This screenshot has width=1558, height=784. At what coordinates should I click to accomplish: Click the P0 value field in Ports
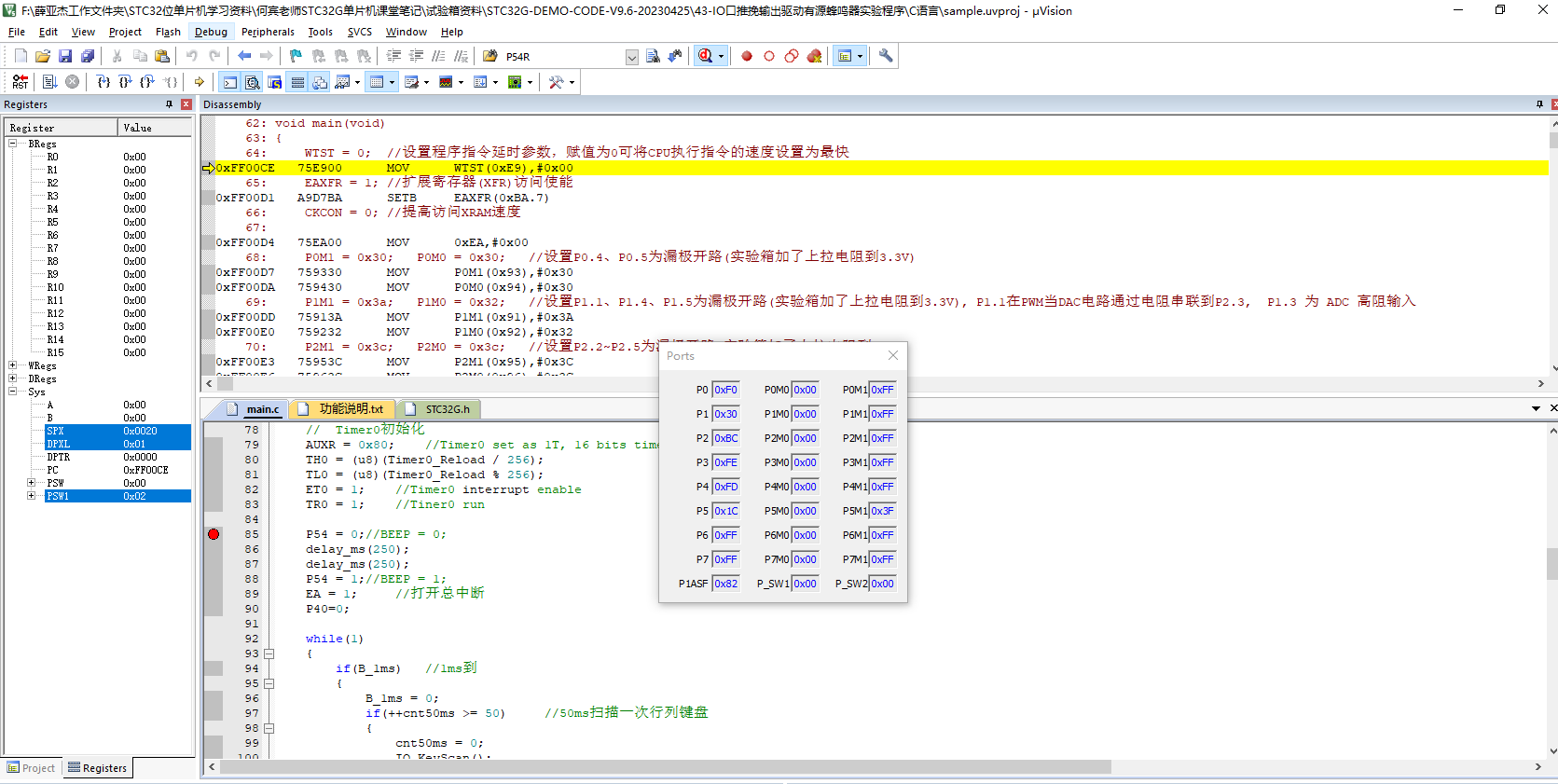[725, 390]
